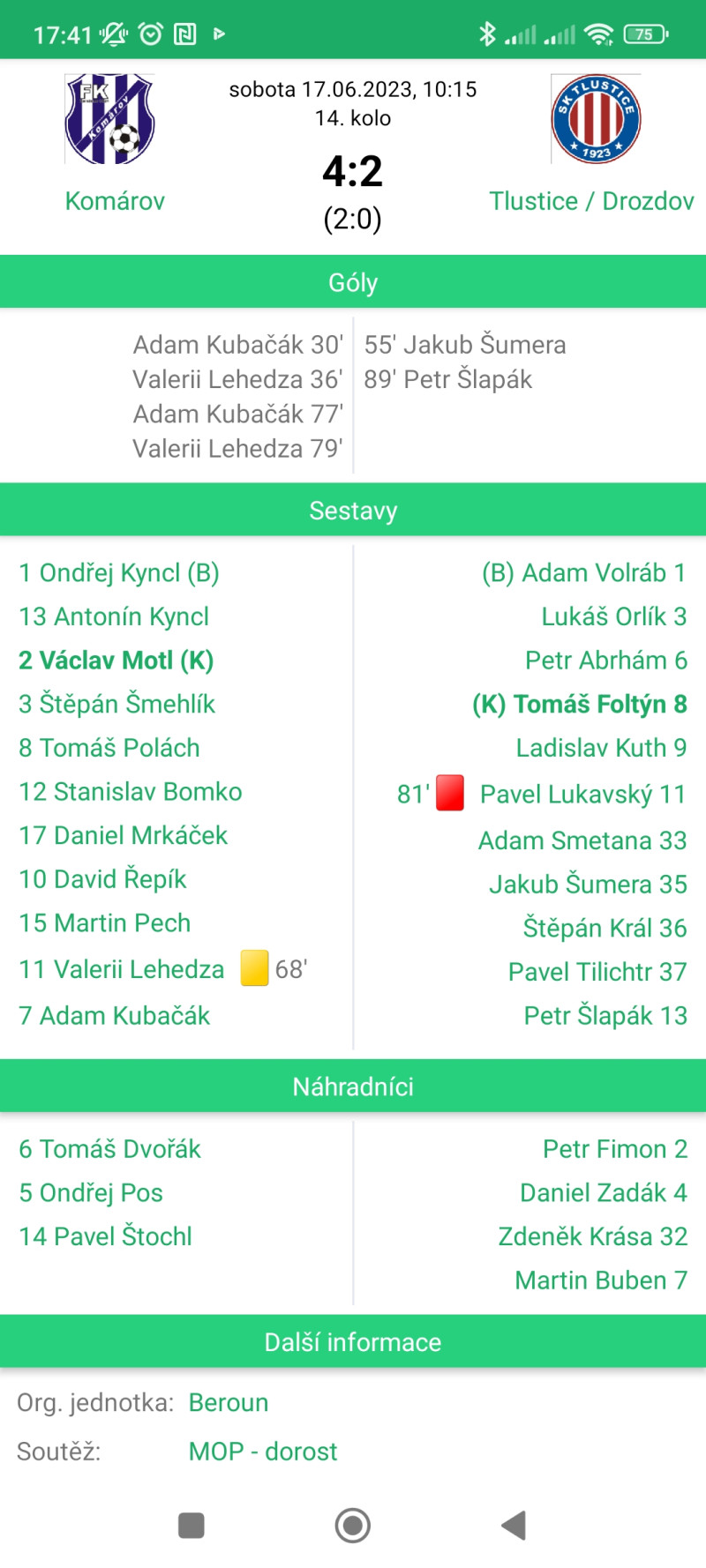Open the Komárov team name link

(115, 201)
